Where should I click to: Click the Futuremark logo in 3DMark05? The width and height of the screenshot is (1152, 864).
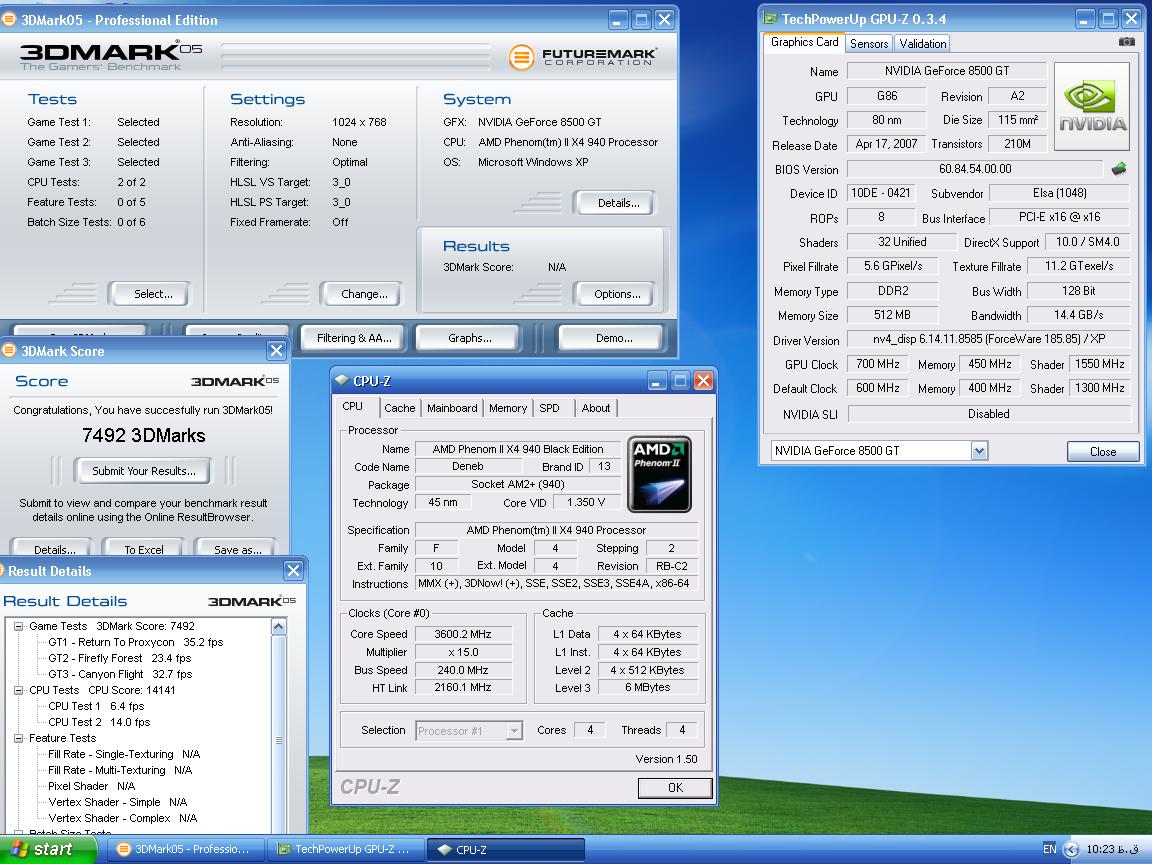[582, 57]
